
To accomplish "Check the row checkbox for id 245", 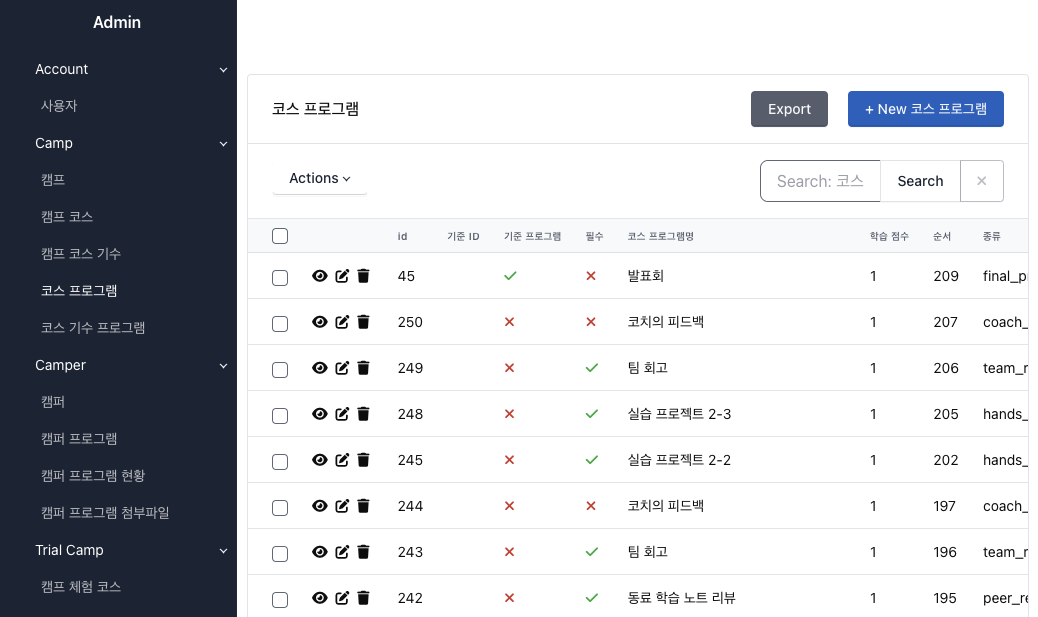I will click(280, 461).
